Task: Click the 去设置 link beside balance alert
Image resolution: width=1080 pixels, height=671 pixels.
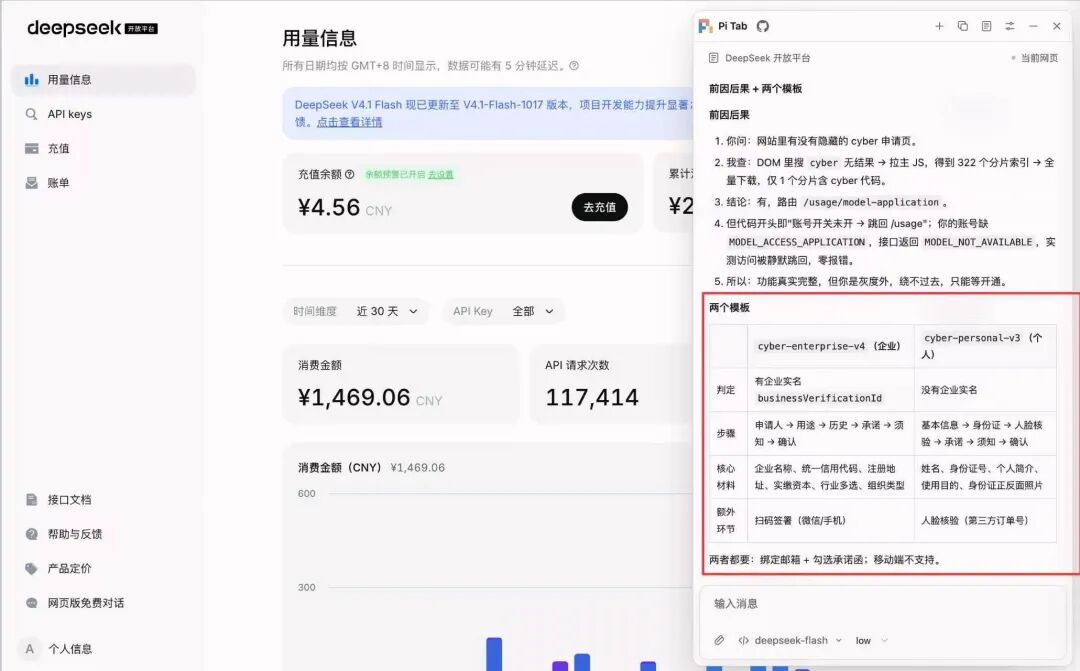Action: (x=441, y=175)
